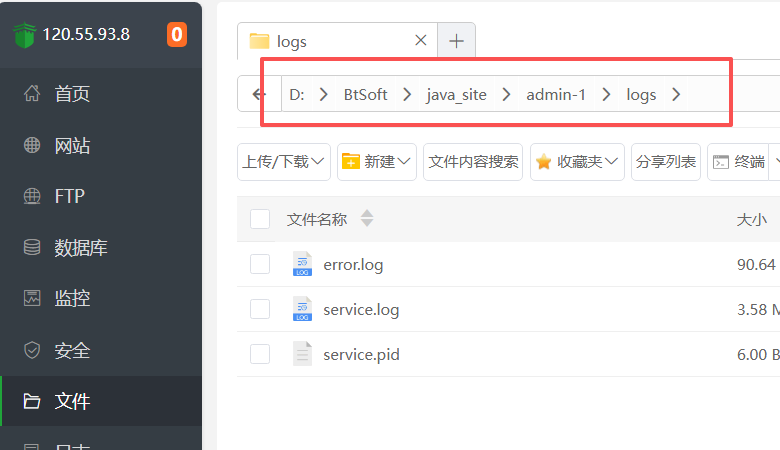Click the terminal window icon

[x=721, y=162]
